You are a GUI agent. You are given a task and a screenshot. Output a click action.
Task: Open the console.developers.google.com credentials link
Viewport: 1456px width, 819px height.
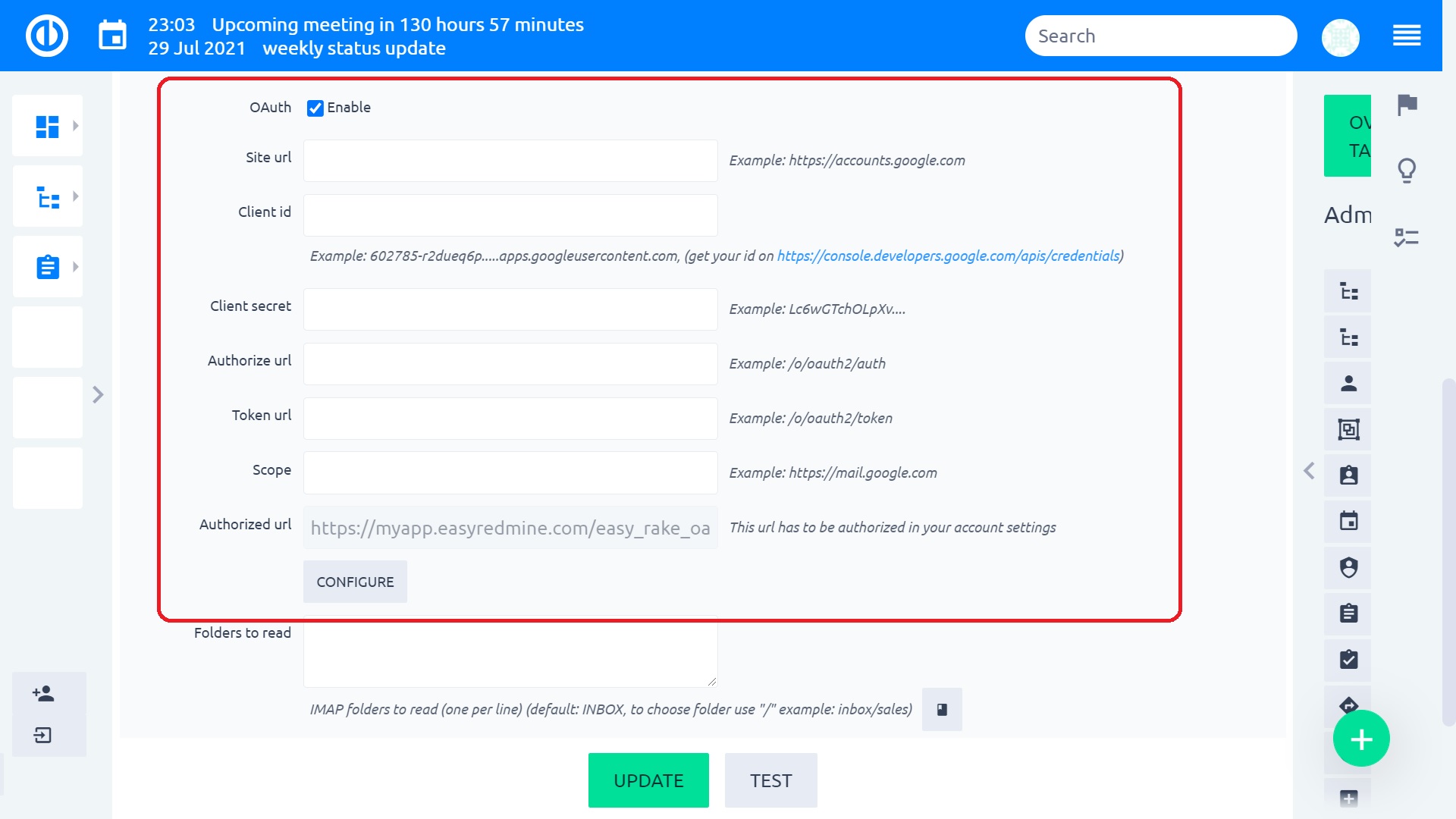pos(948,256)
